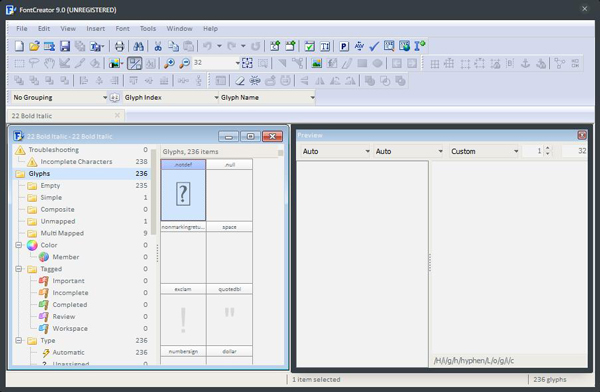Print using the printer icon
This screenshot has width=600, height=392.
coord(119,46)
